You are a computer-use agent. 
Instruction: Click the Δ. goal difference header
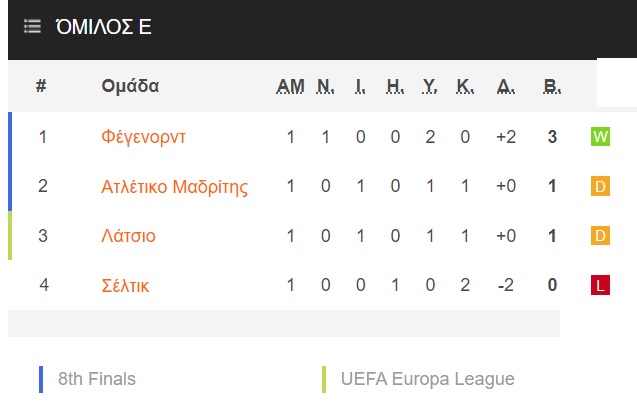[x=506, y=86]
